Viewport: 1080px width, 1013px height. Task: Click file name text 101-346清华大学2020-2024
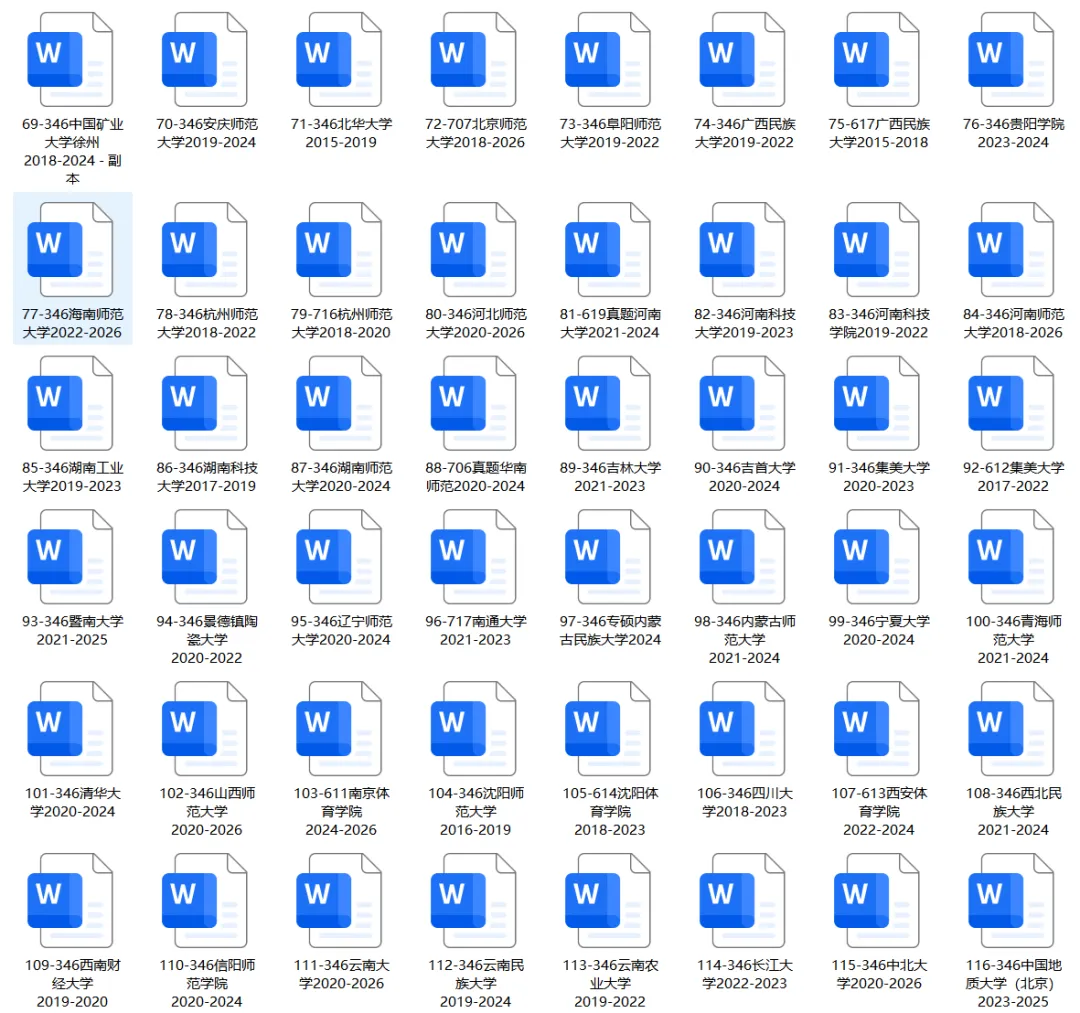coord(72,802)
